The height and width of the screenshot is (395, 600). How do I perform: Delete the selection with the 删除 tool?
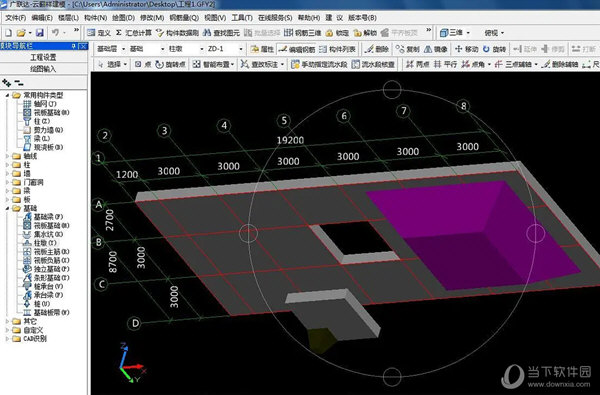tap(377, 49)
